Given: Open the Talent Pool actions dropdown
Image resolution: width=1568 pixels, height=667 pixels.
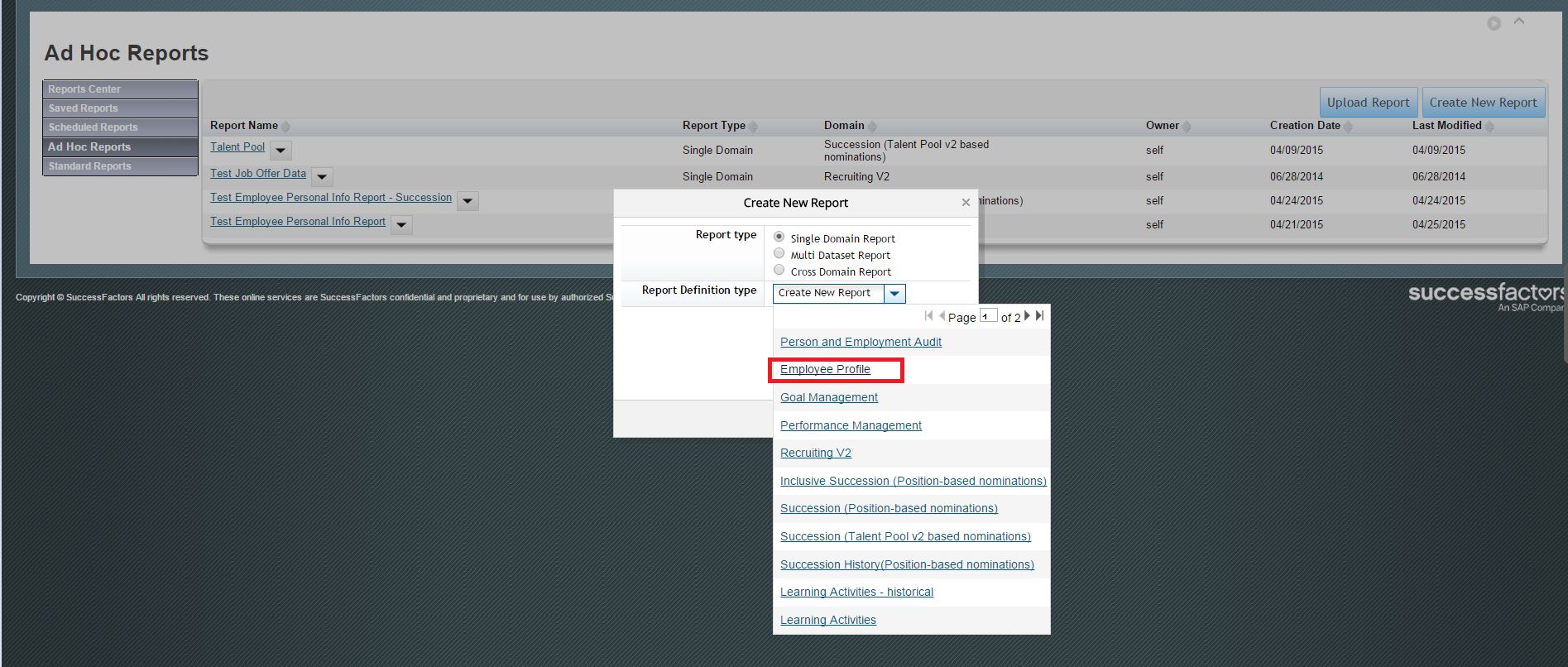Looking at the screenshot, I should 281,151.
